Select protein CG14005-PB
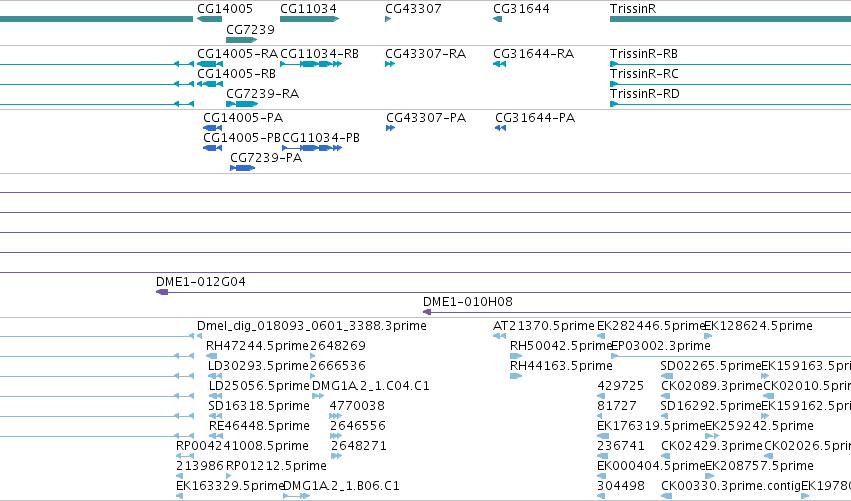The width and height of the screenshot is (851, 501). tap(242, 137)
